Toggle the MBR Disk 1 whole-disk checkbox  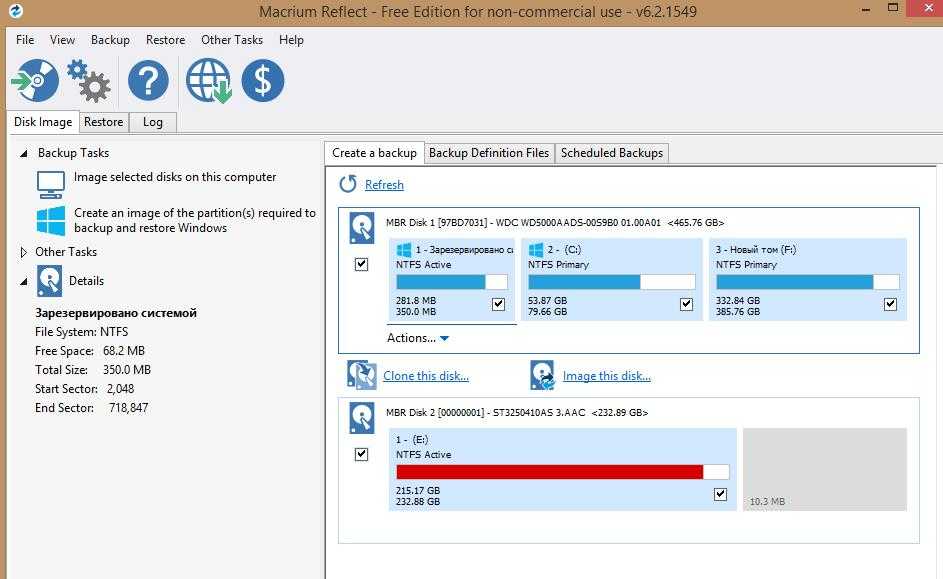click(x=361, y=264)
